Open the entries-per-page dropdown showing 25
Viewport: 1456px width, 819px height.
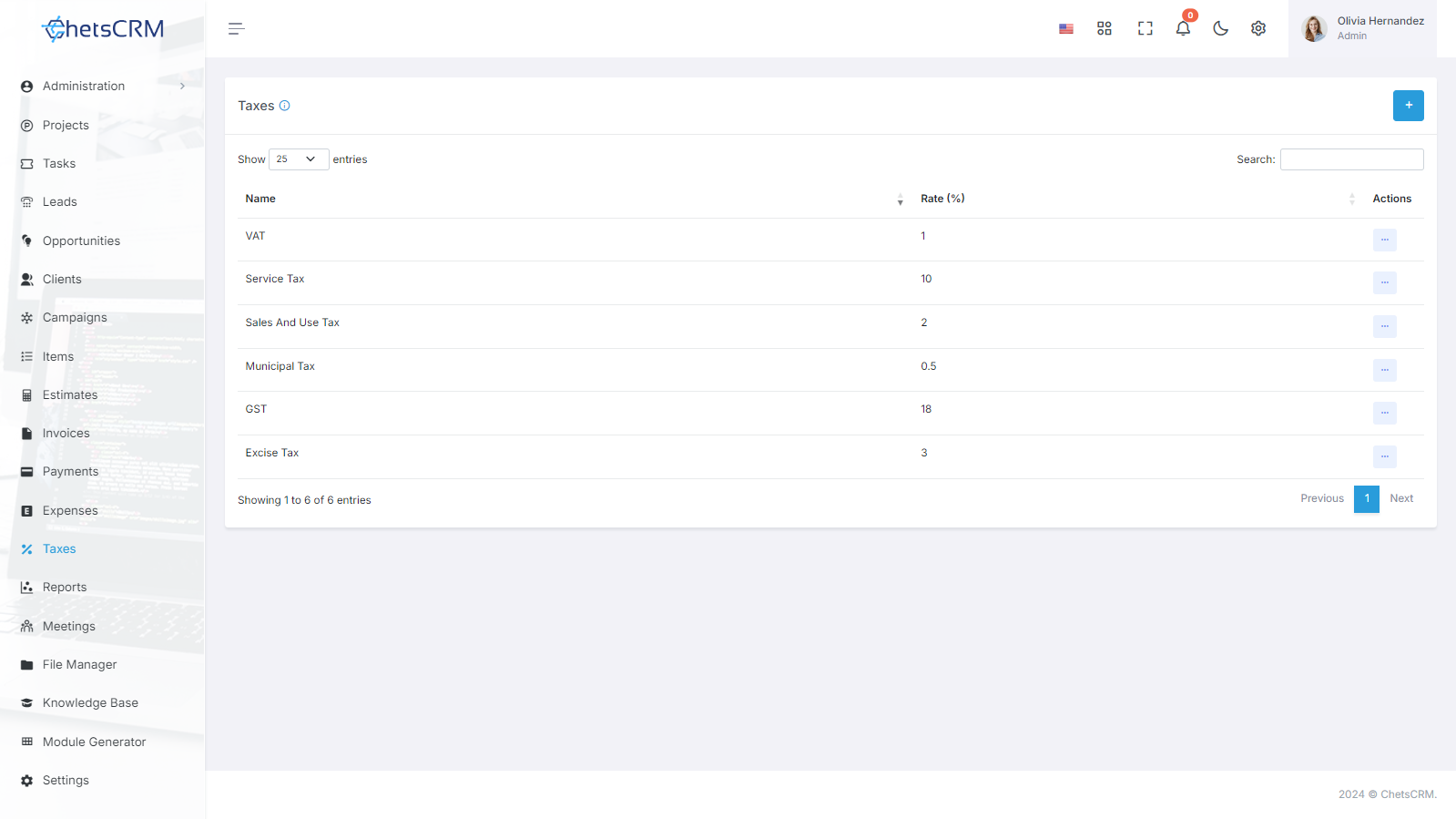299,159
